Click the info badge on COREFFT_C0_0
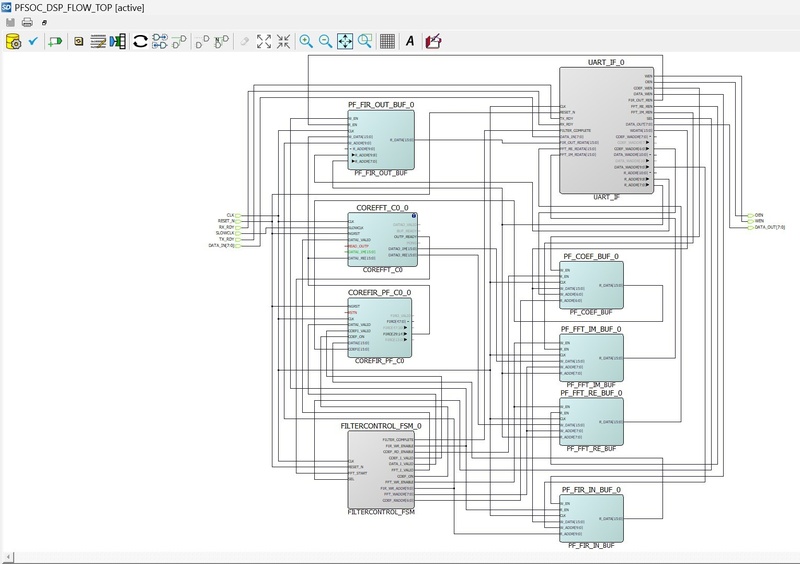This screenshot has width=800, height=564. [x=414, y=217]
